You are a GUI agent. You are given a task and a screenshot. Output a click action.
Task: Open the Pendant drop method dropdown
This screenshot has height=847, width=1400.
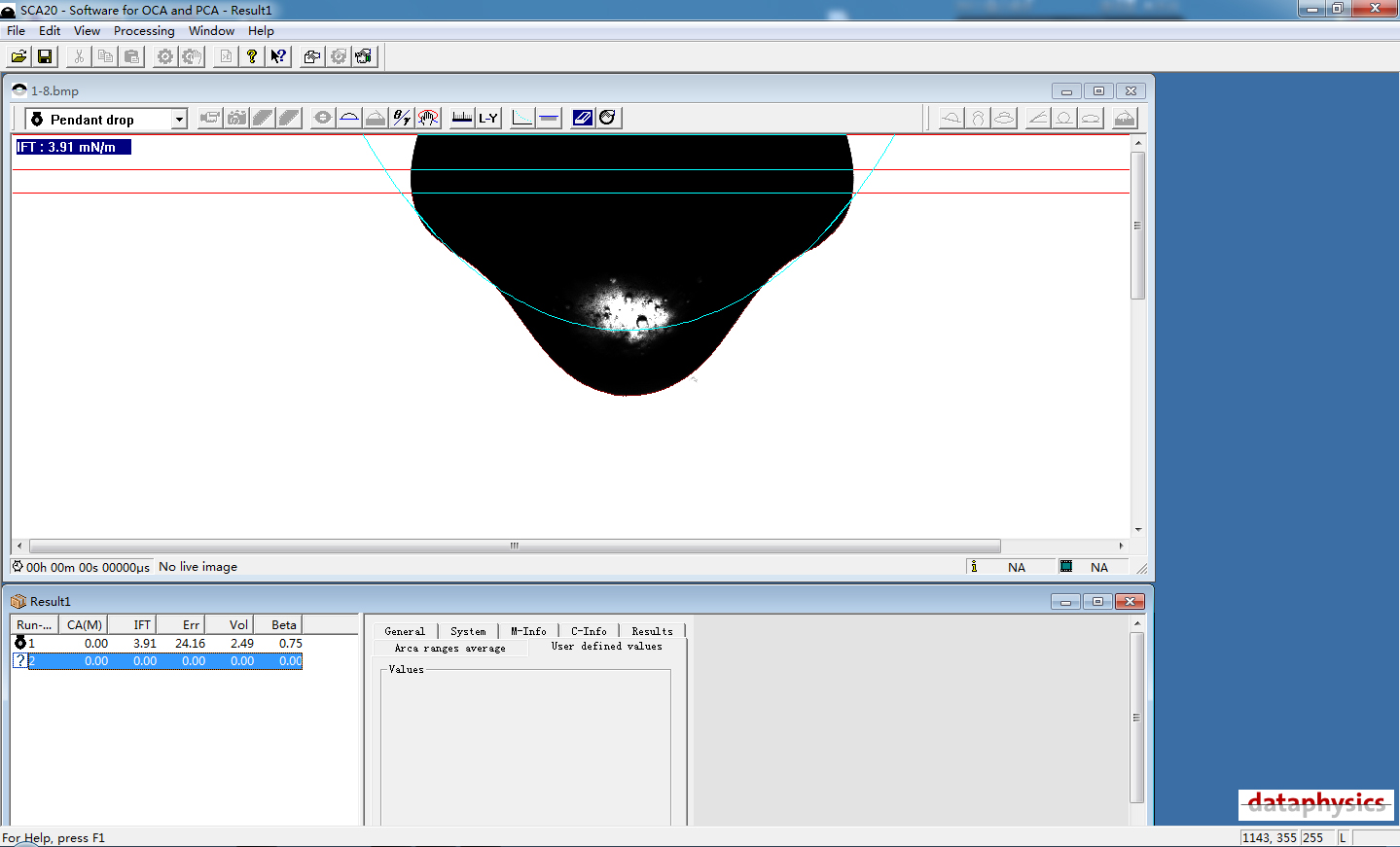pos(181,119)
